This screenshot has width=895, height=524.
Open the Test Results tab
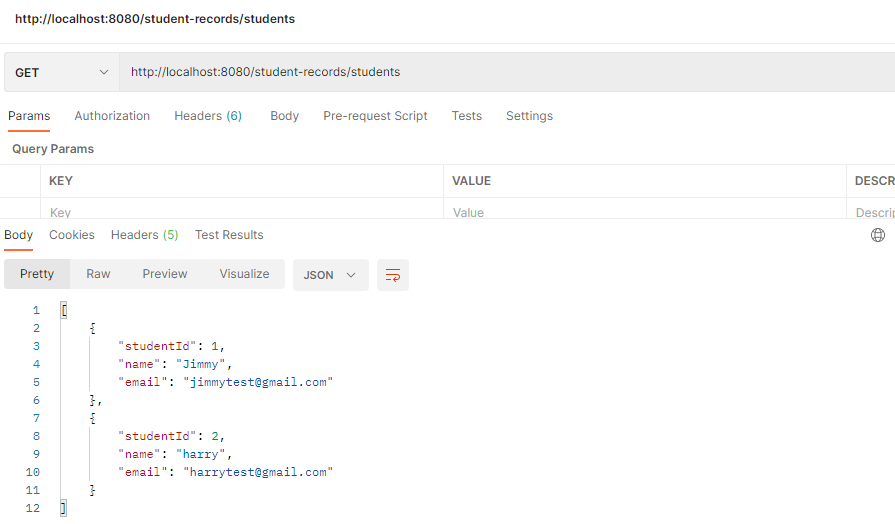(x=229, y=235)
